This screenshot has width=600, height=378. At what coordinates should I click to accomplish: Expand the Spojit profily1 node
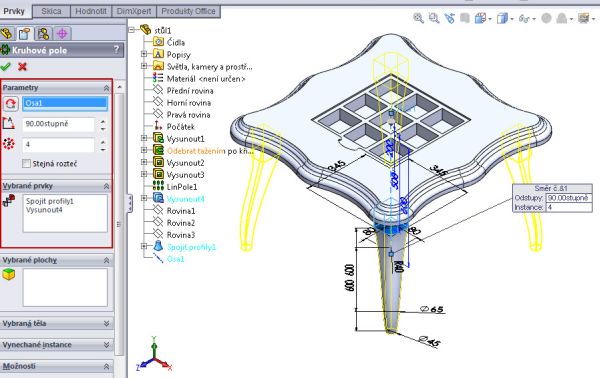point(144,246)
